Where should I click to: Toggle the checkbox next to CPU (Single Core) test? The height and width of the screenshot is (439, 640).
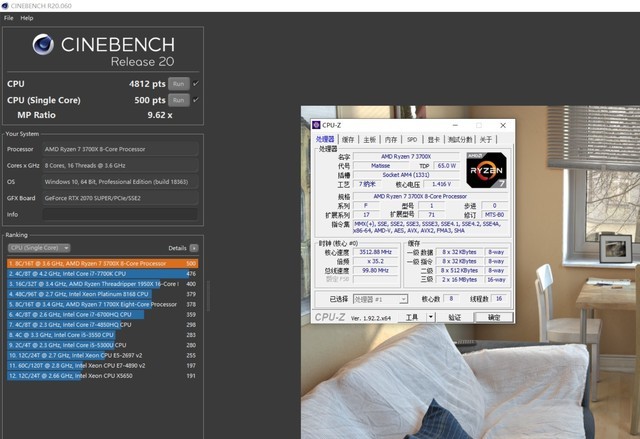click(x=196, y=100)
